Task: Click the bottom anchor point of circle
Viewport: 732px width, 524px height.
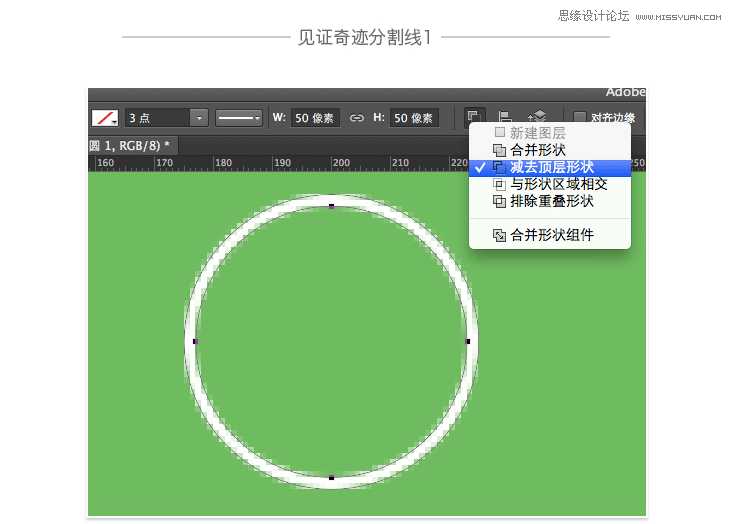Action: coord(331,478)
